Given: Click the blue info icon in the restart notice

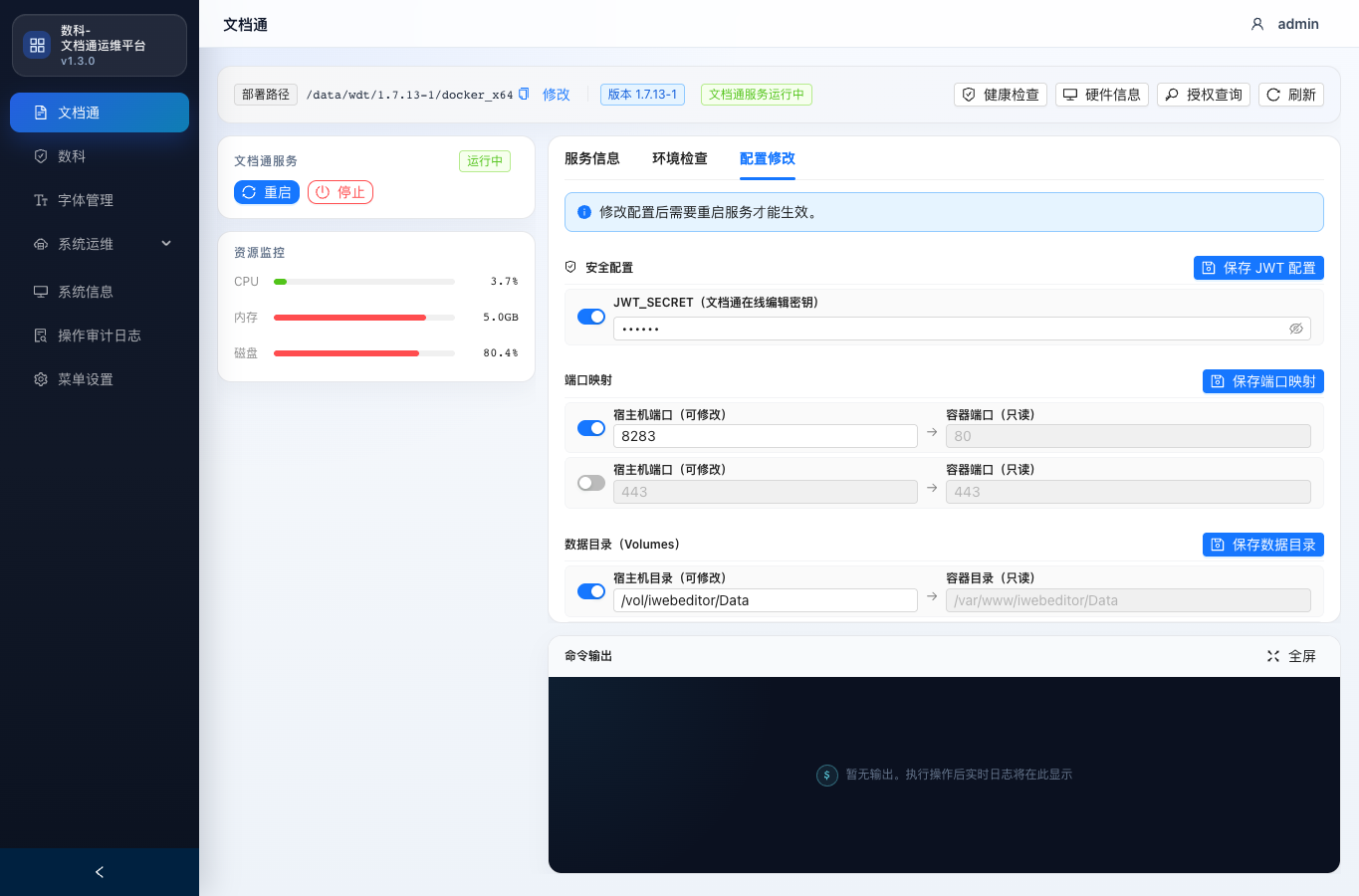Looking at the screenshot, I should click(x=584, y=212).
